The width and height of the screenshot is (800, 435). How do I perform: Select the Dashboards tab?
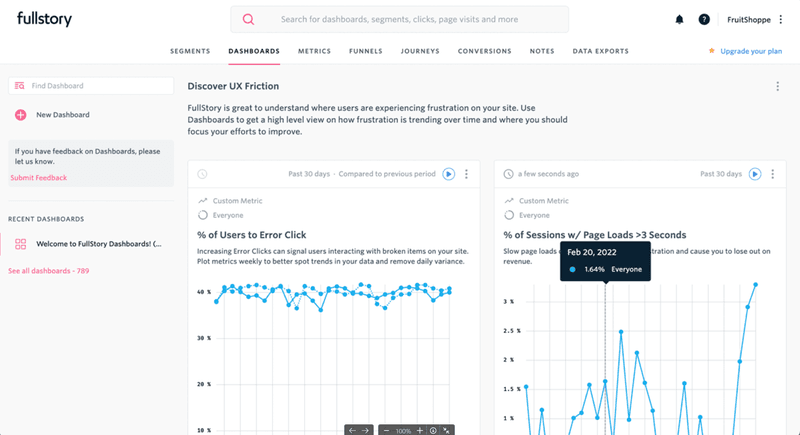pyautogui.click(x=254, y=51)
